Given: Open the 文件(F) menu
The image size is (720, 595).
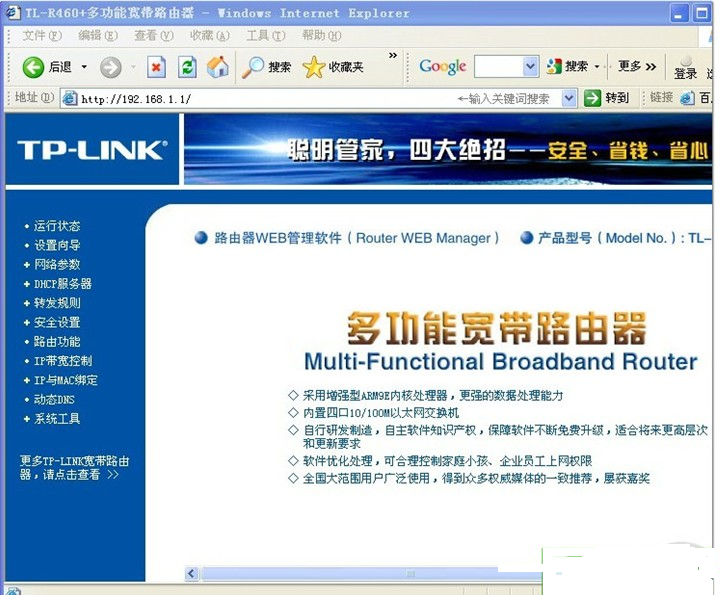Looking at the screenshot, I should 41,36.
